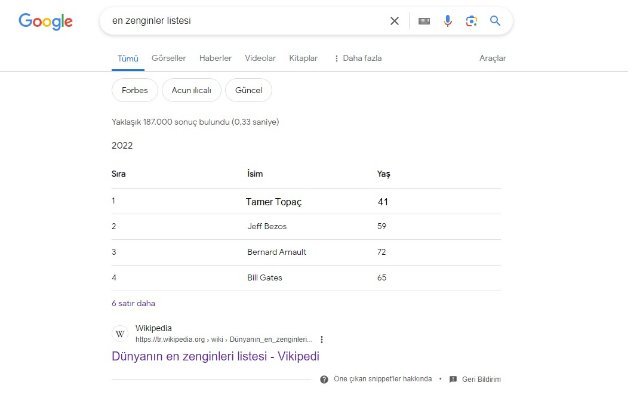640x398 pixels.
Task: Click the age value 72
Action: (x=382, y=252)
